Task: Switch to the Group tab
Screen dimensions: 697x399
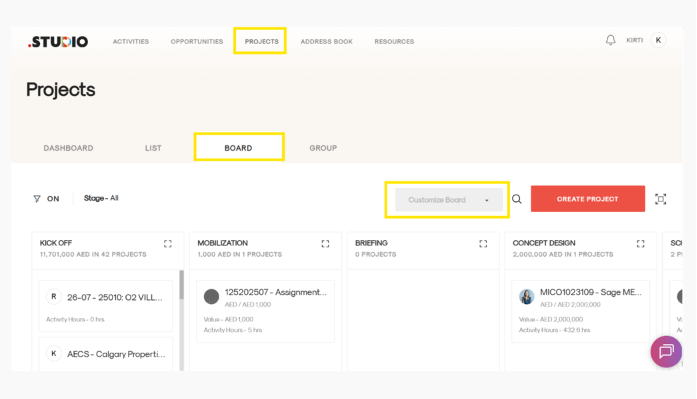Action: (x=323, y=148)
